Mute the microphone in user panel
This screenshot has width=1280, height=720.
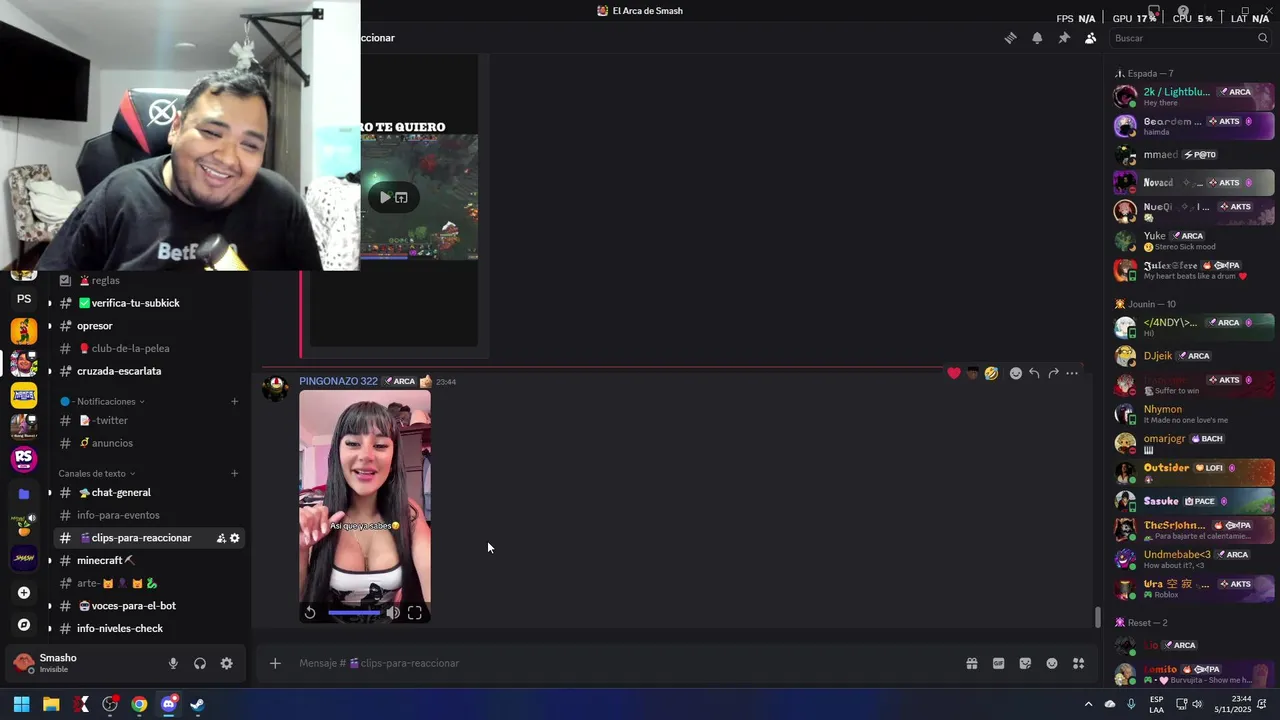point(173,663)
